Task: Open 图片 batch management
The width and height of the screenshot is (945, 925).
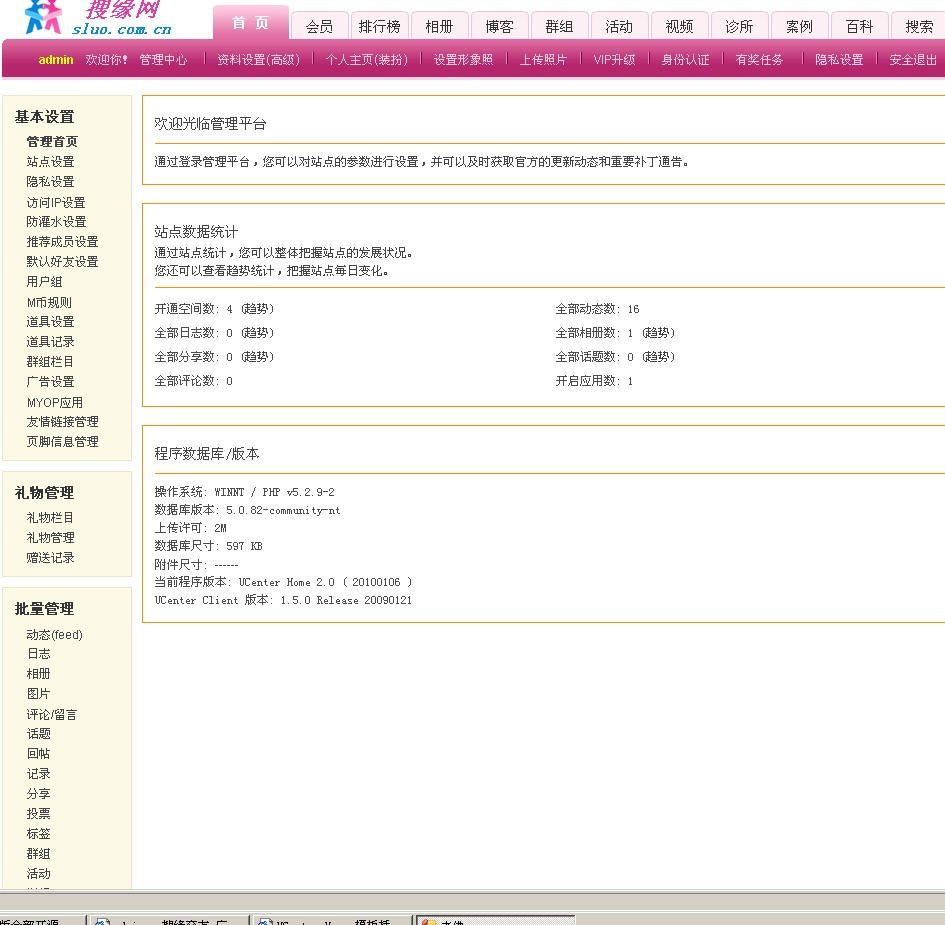Action: click(39, 694)
